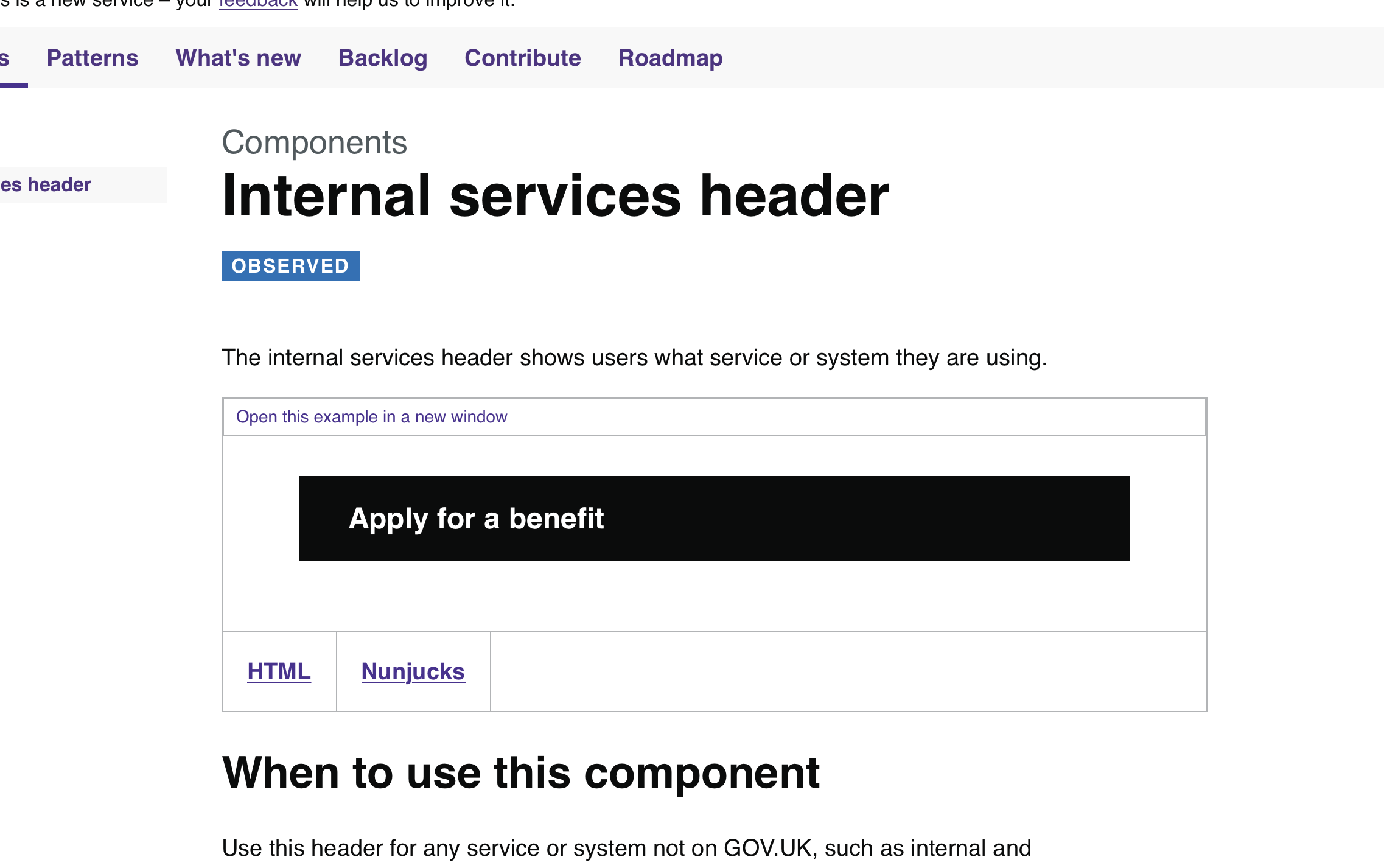The width and height of the screenshot is (1384, 868).
Task: Click the feedback link in the banner
Action: (x=257, y=4)
